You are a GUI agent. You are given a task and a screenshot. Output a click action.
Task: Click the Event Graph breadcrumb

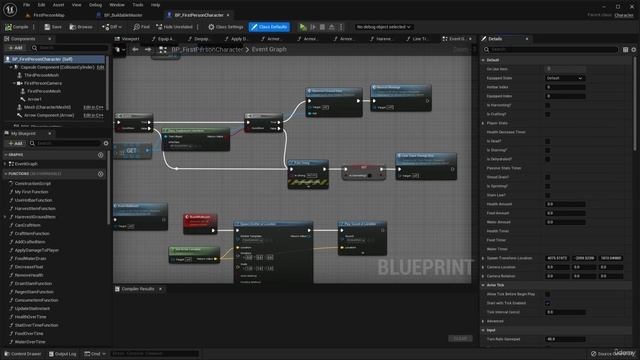[269, 49]
